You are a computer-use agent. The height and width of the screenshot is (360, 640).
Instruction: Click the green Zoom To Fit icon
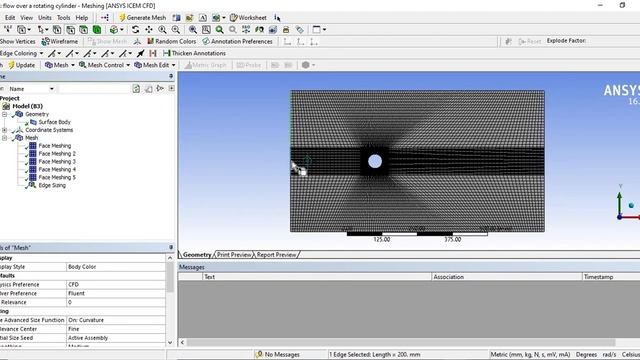220,29
